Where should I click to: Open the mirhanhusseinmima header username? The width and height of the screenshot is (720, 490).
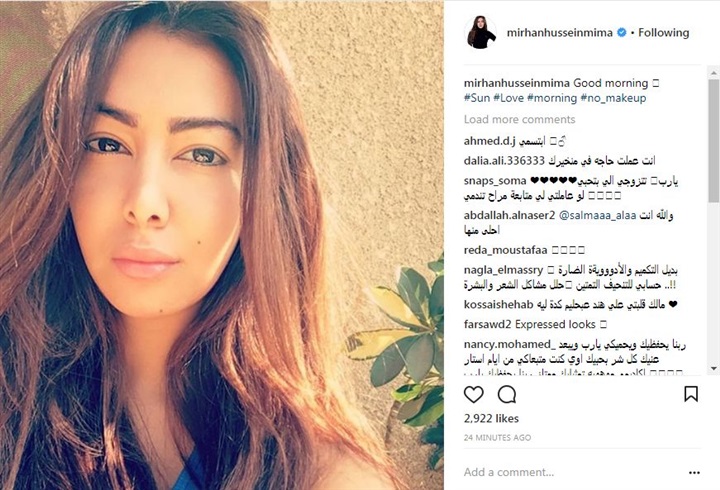(x=560, y=33)
